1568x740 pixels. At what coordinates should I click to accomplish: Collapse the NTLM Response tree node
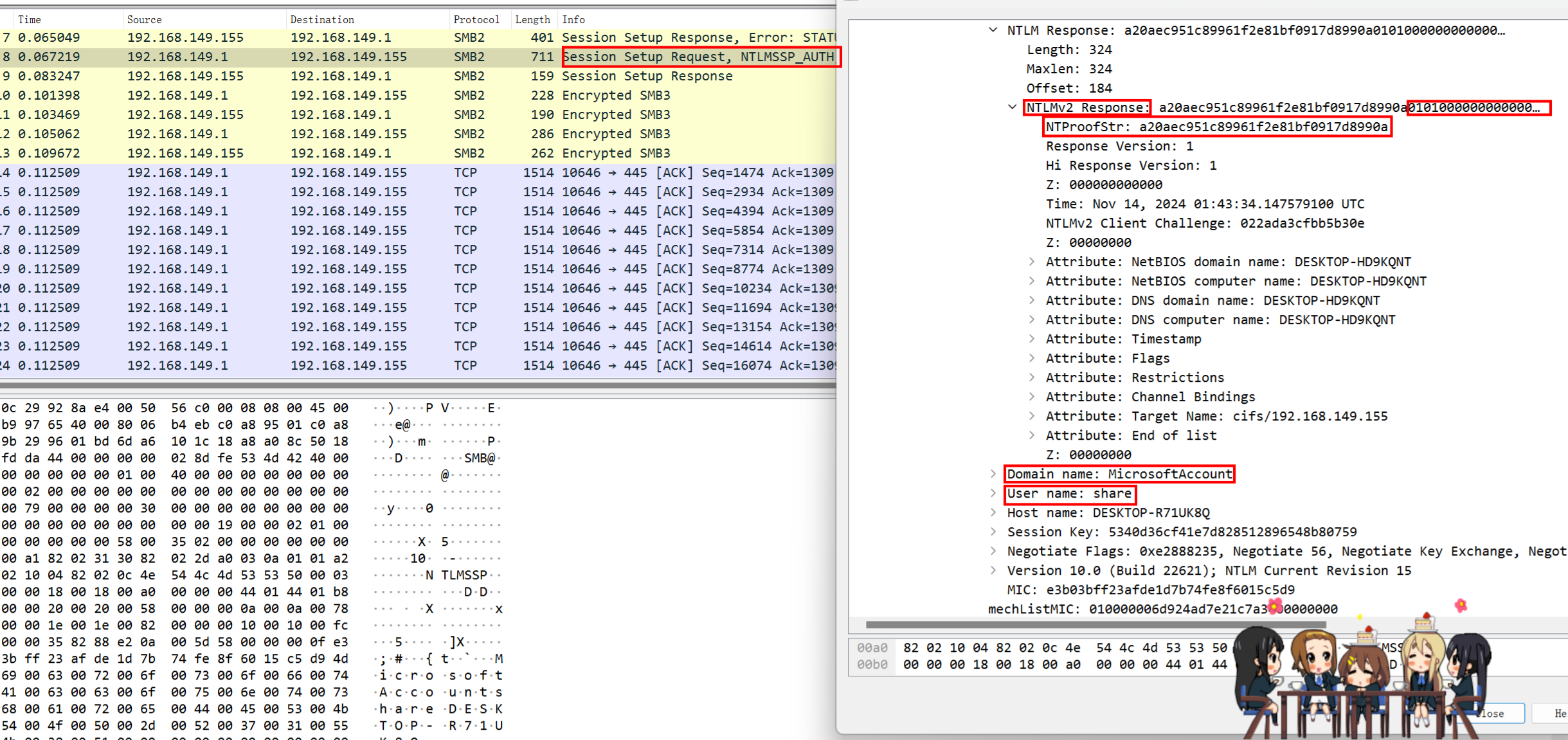(x=993, y=30)
